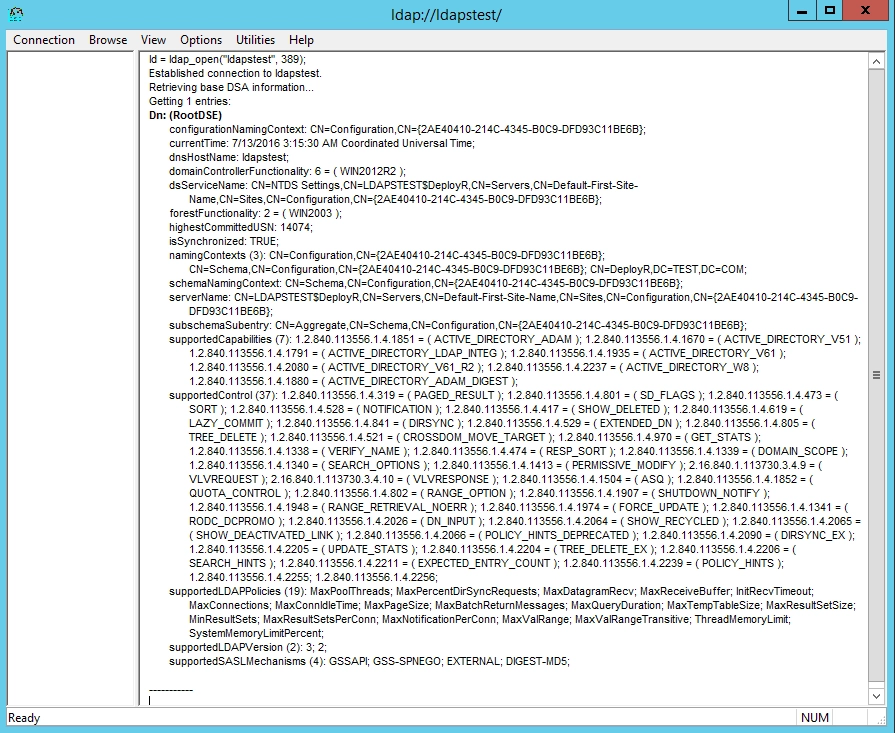Image resolution: width=895 pixels, height=733 pixels.
Task: Click the 'supportedLDAPVersion (2)' line
Action: (x=248, y=647)
